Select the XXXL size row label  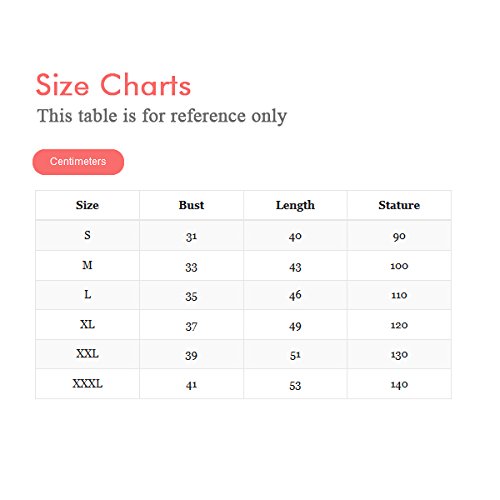87,384
